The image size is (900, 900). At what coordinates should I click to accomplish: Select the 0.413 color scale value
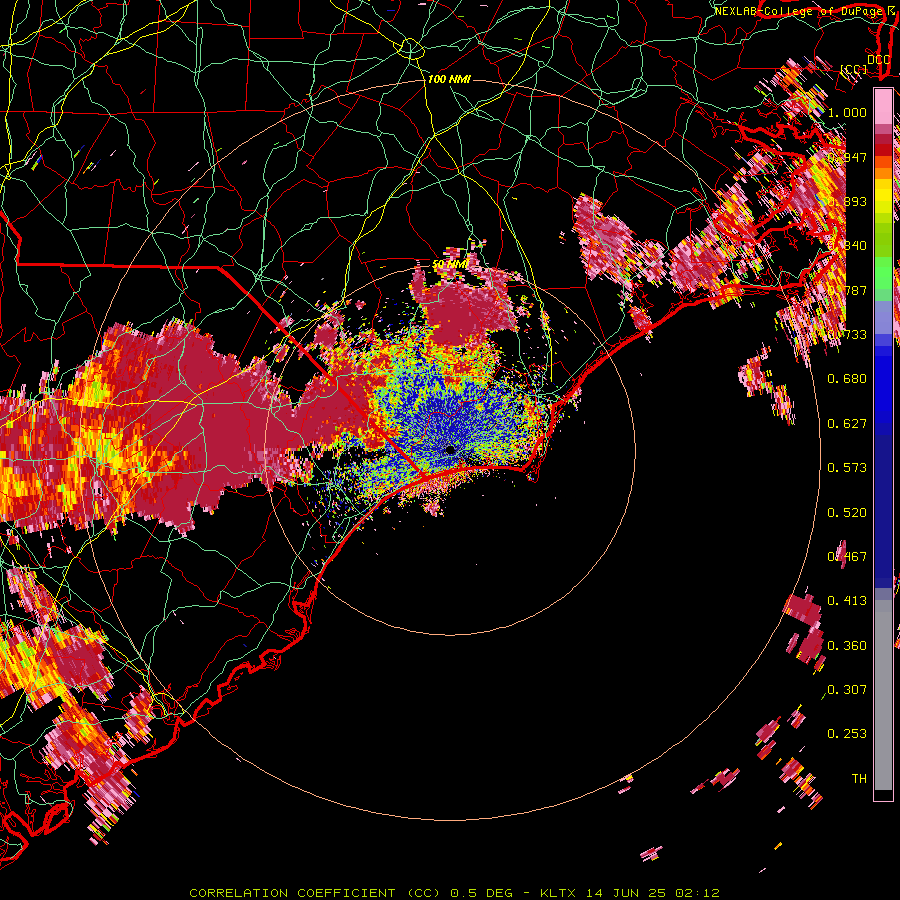click(847, 601)
